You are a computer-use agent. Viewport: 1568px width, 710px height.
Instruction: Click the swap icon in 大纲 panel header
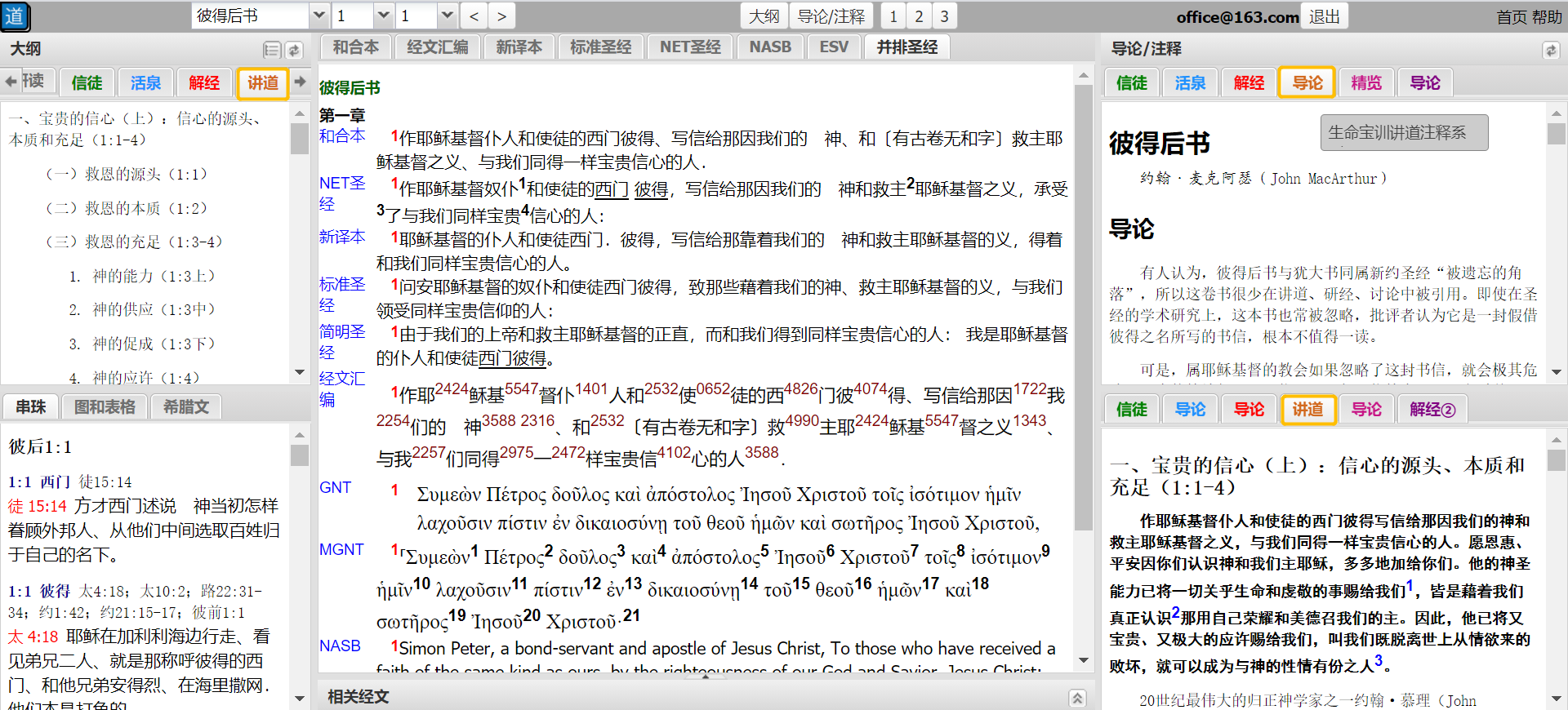point(294,50)
